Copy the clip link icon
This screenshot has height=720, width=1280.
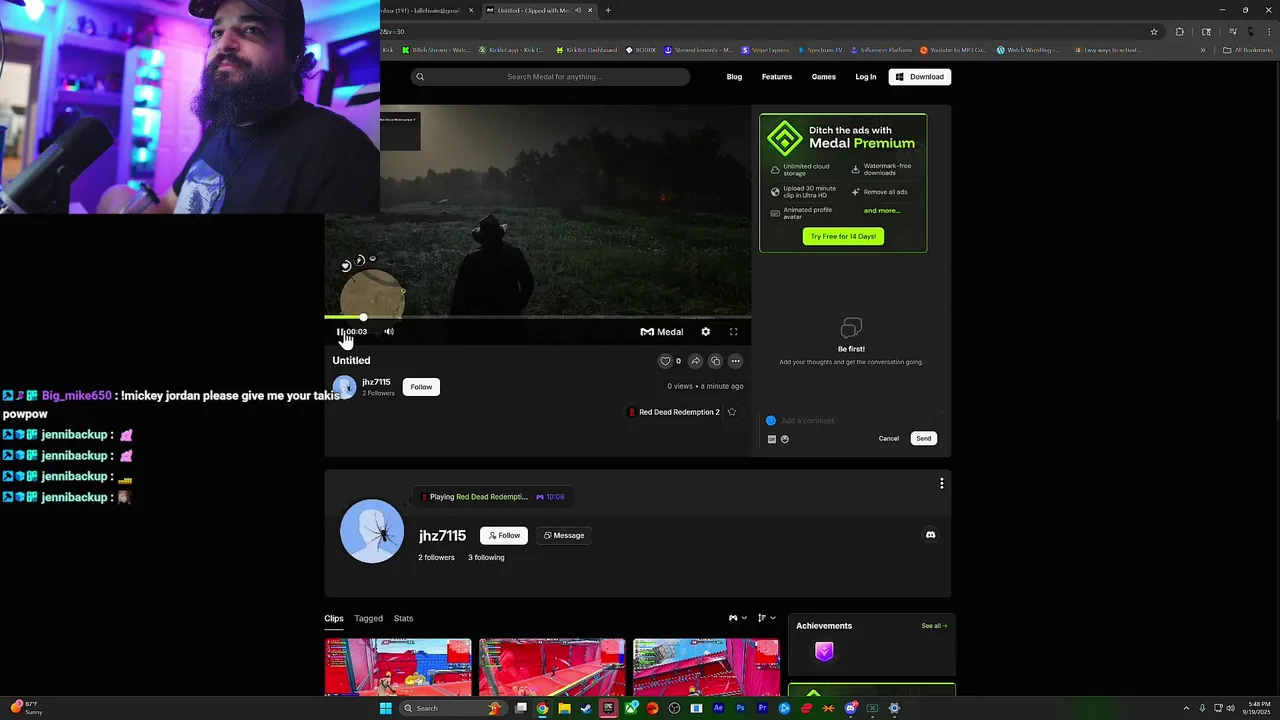(715, 361)
